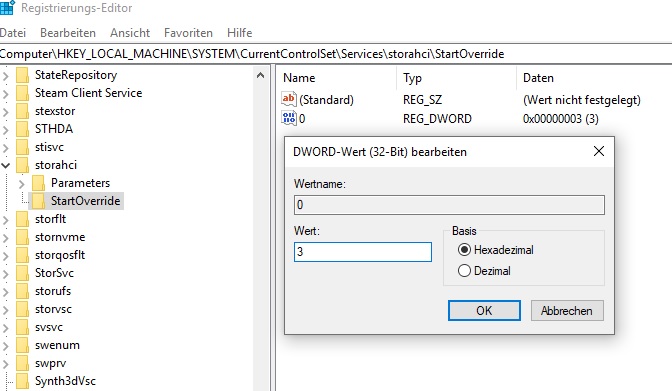Expand the stisvc tree node
Screen dimensions: 672x391
pos(6,148)
